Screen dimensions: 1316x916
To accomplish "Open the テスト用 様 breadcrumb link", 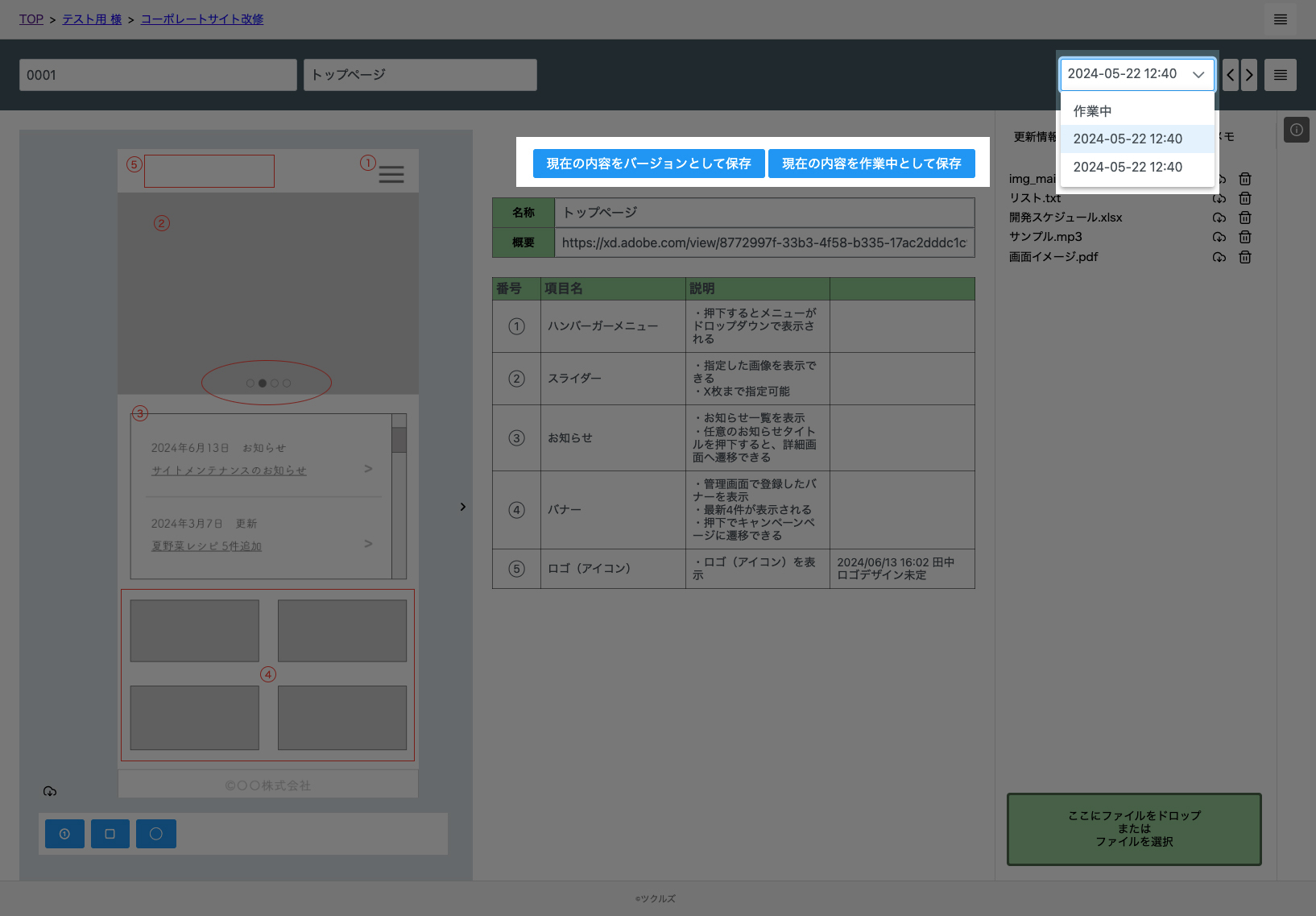I will coord(93,19).
